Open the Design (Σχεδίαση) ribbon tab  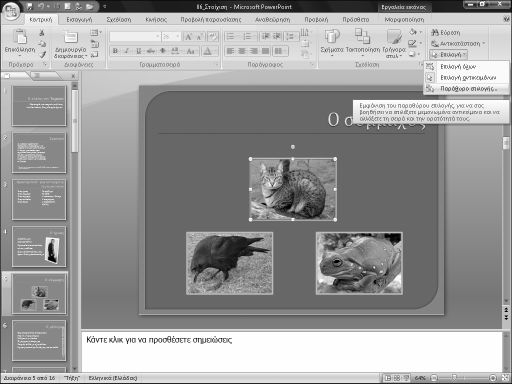click(x=119, y=20)
